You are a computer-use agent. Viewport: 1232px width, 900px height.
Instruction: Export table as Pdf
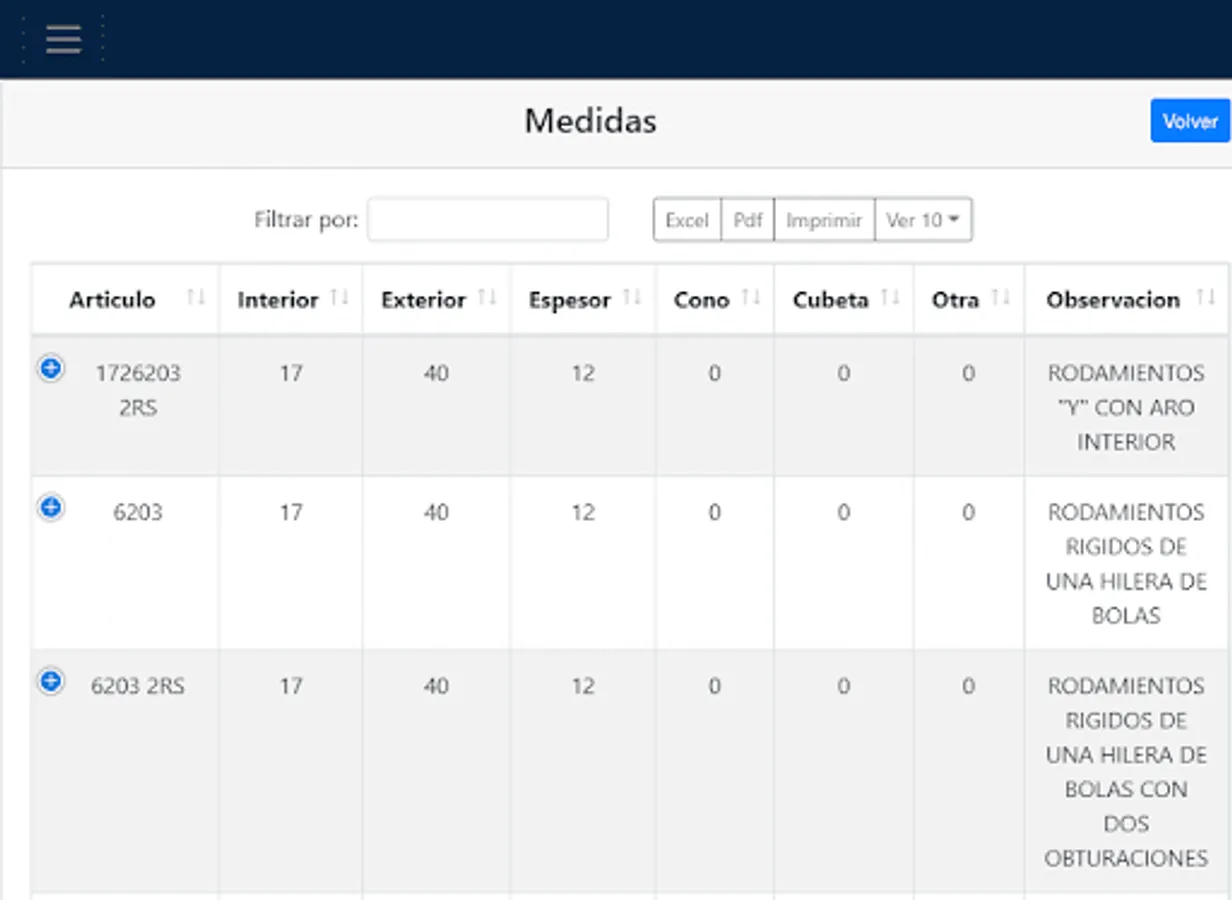[748, 220]
